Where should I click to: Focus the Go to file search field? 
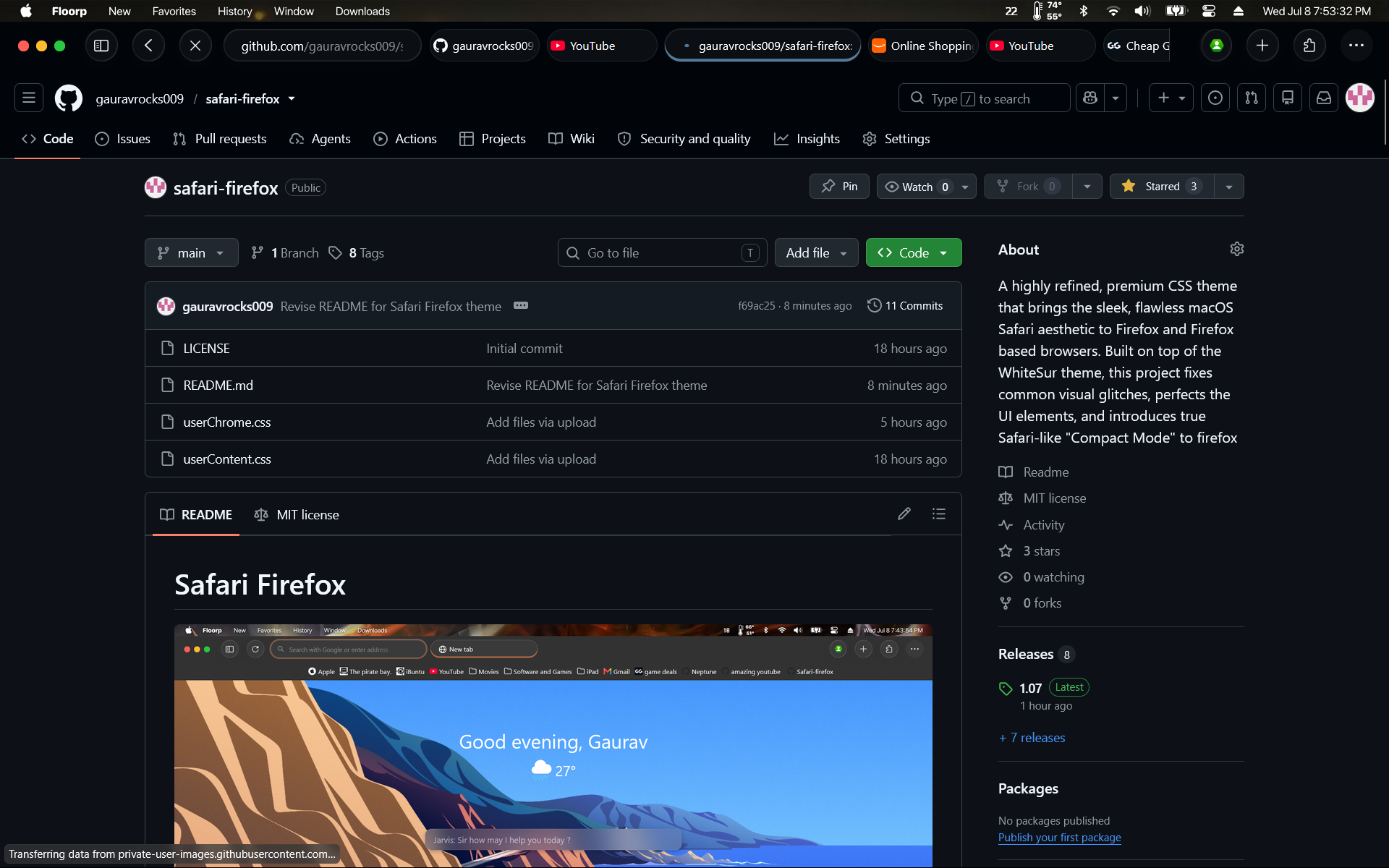click(663, 252)
